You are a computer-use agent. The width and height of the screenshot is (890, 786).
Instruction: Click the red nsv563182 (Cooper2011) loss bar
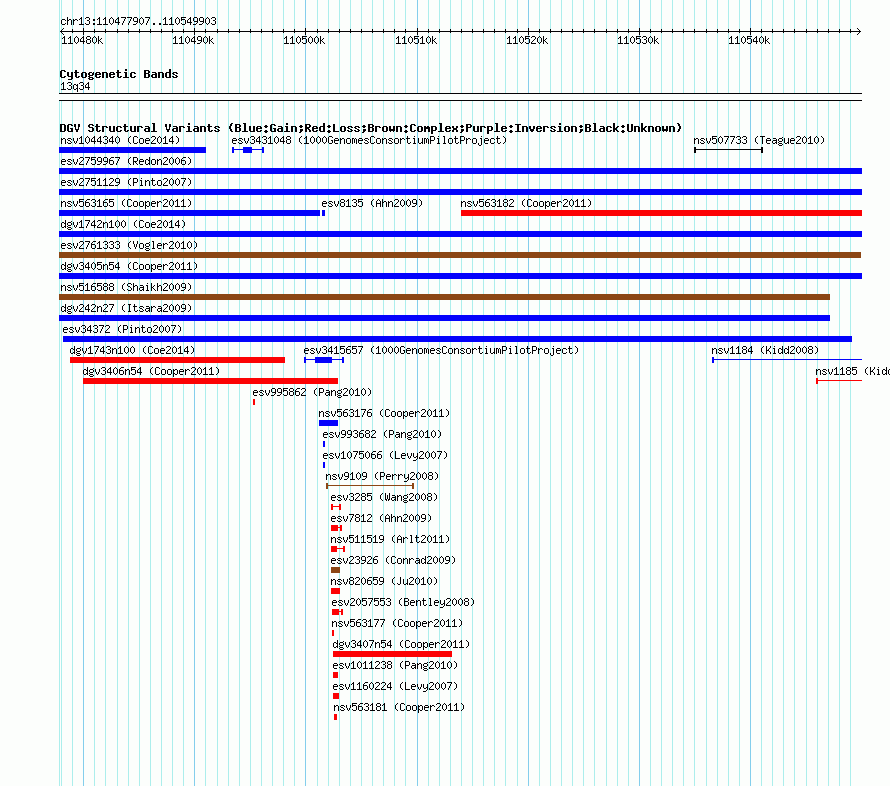(x=661, y=213)
